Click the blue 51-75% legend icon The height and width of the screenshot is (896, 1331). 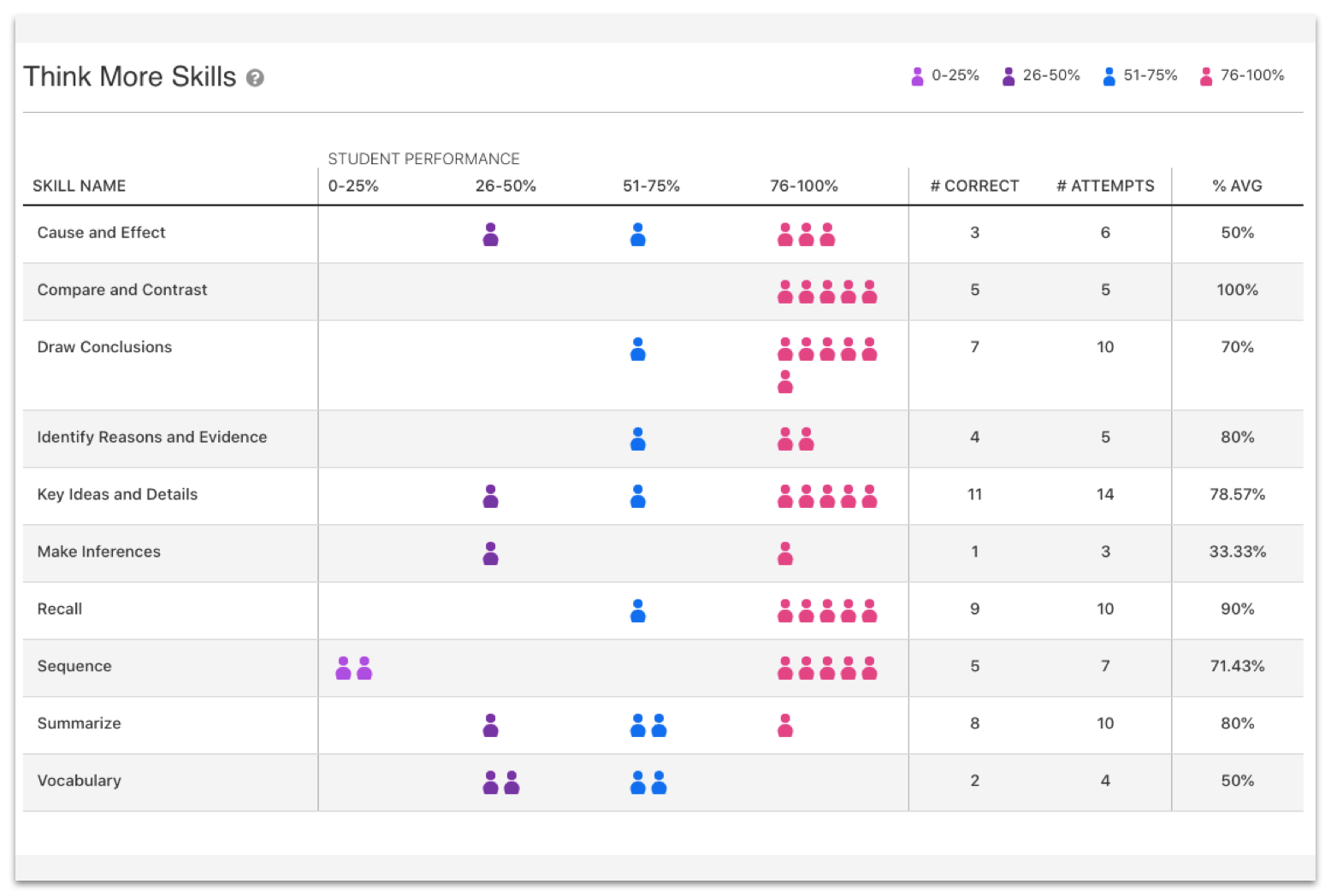(1109, 77)
